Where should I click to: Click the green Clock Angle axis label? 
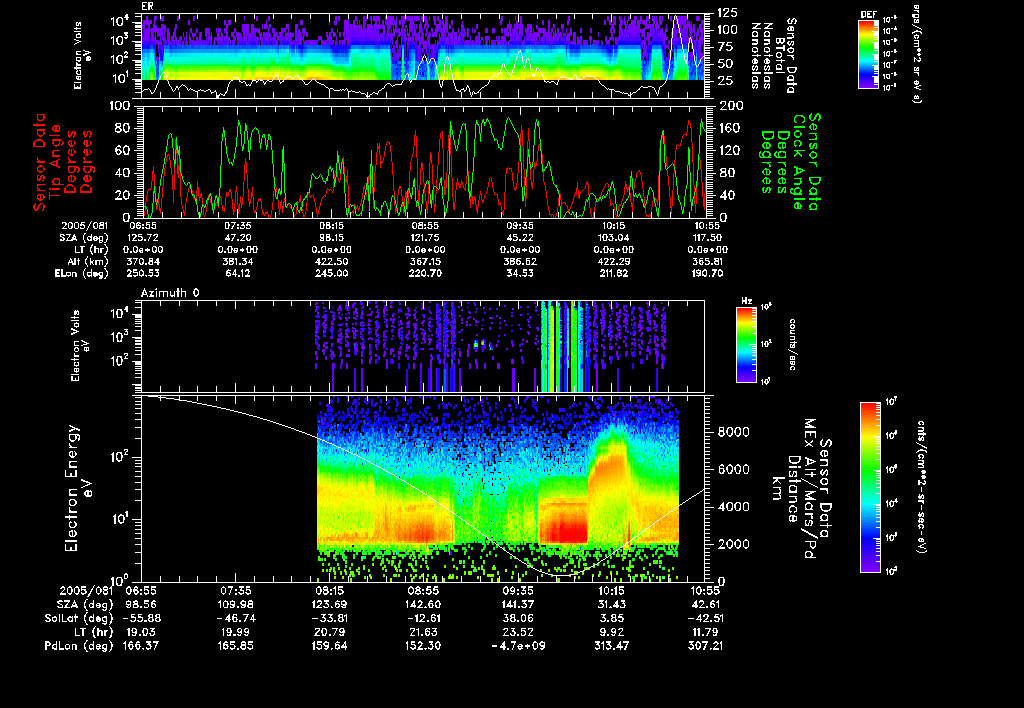(790, 161)
